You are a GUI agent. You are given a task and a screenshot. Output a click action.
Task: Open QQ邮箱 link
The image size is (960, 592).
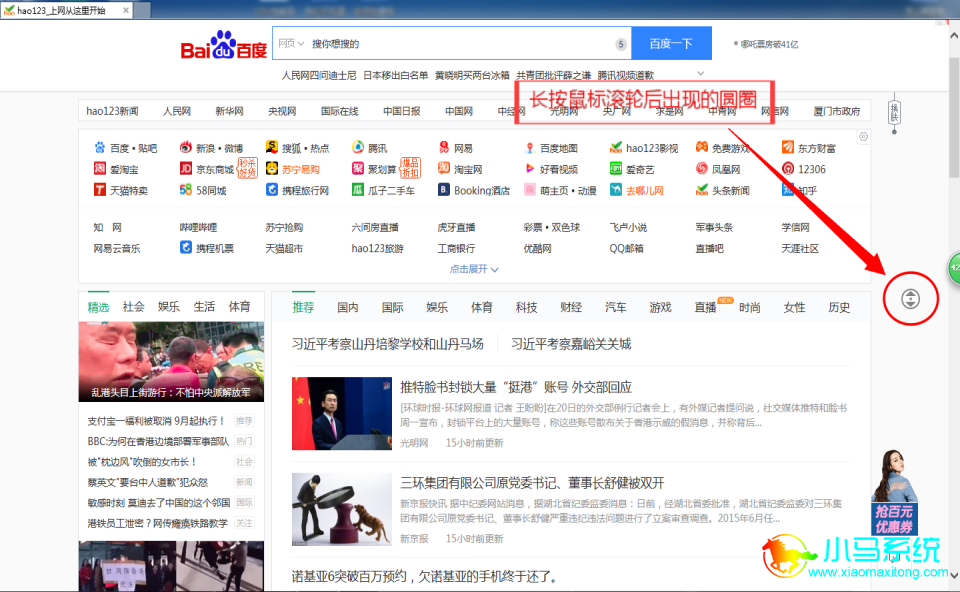[626, 248]
